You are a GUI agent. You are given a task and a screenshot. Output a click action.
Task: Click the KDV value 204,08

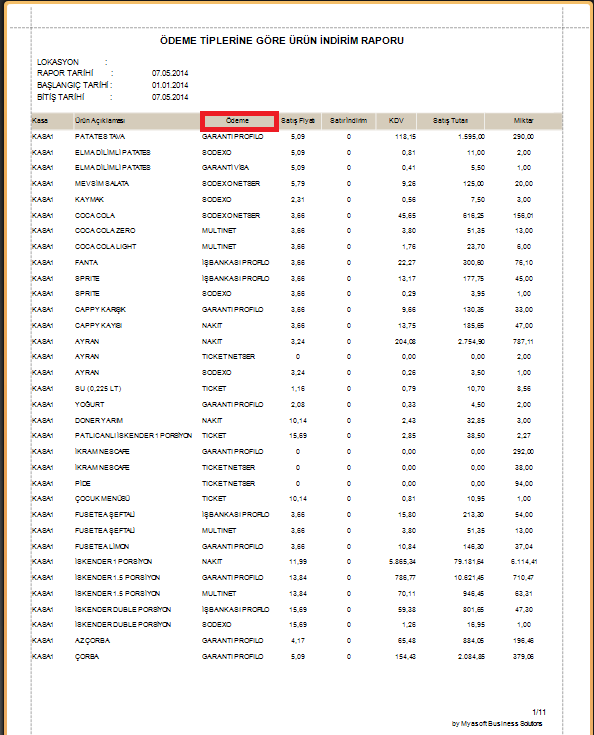tap(405, 341)
